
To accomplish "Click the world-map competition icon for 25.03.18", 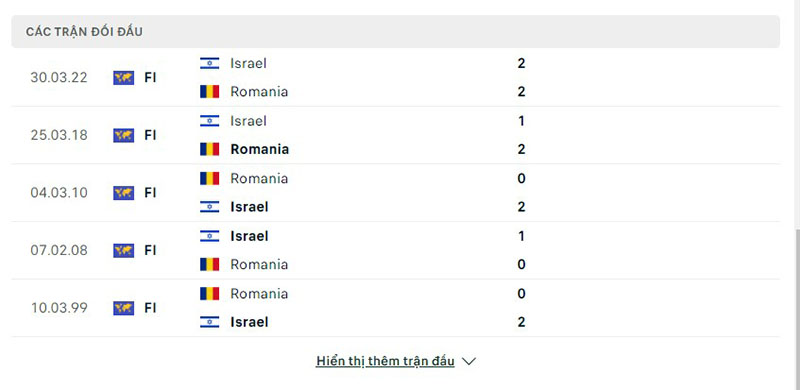I will point(123,135).
